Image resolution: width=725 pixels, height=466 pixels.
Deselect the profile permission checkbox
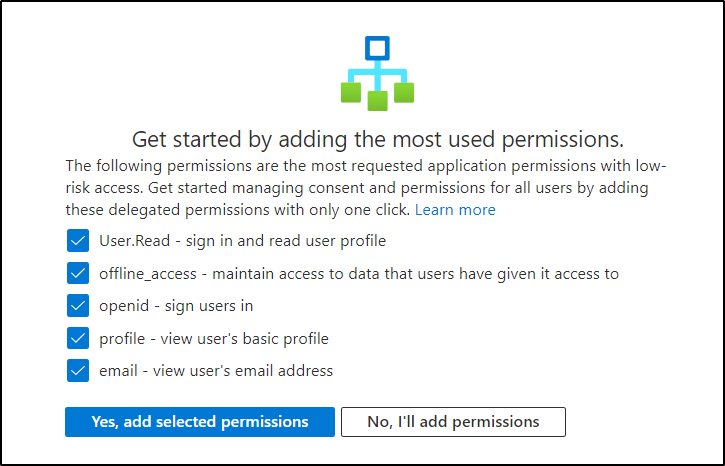coord(78,338)
